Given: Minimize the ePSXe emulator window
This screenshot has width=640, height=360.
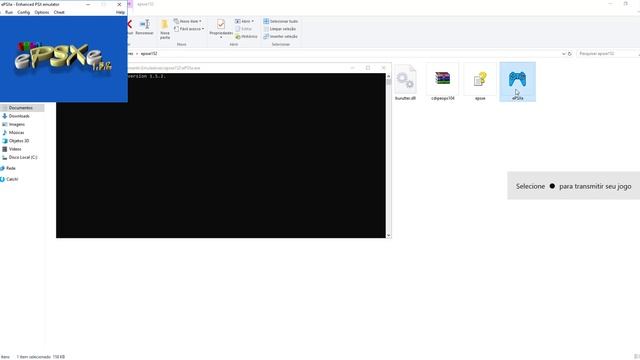Looking at the screenshot, I should point(88,4).
